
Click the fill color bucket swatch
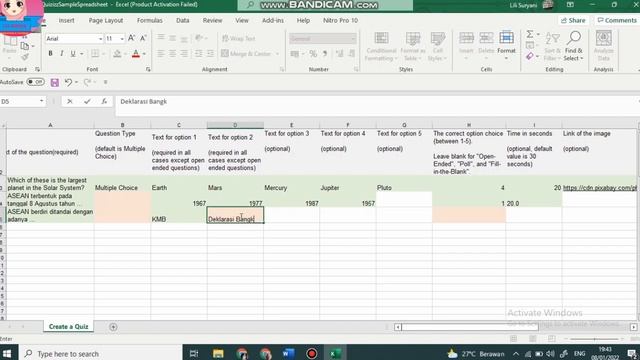pos(117,54)
